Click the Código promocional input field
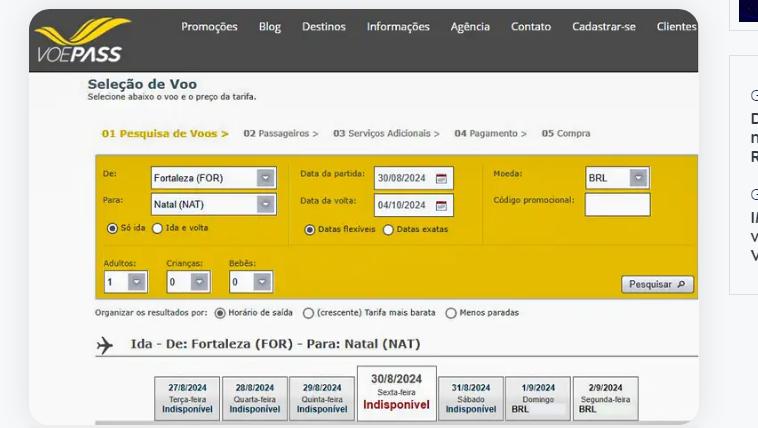 tap(617, 204)
